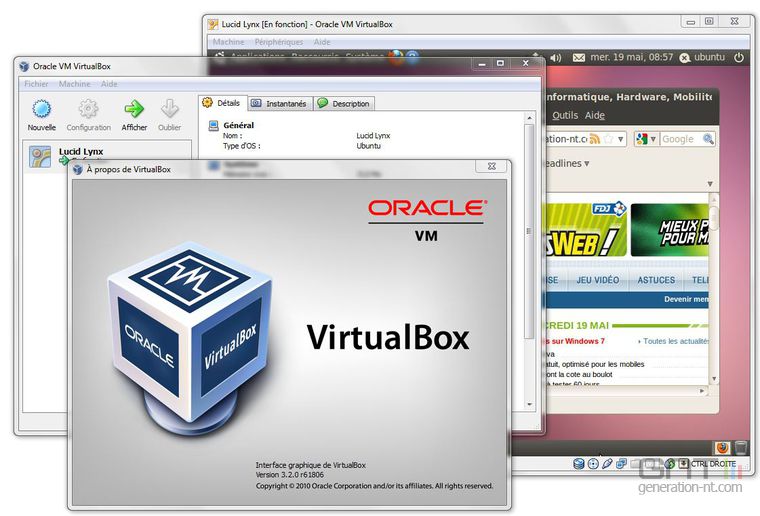The width and height of the screenshot is (760, 516).
Task: Click the green MIEUX POUR banner ad
Action: point(669,230)
